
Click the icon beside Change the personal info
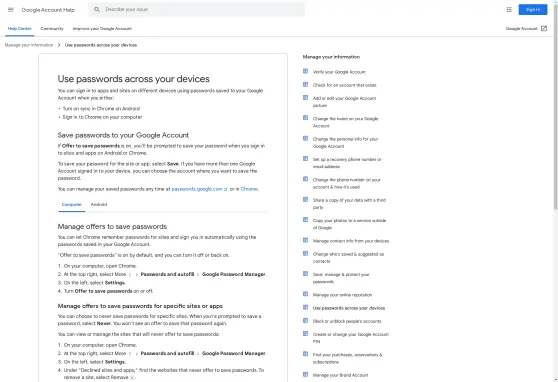point(305,138)
